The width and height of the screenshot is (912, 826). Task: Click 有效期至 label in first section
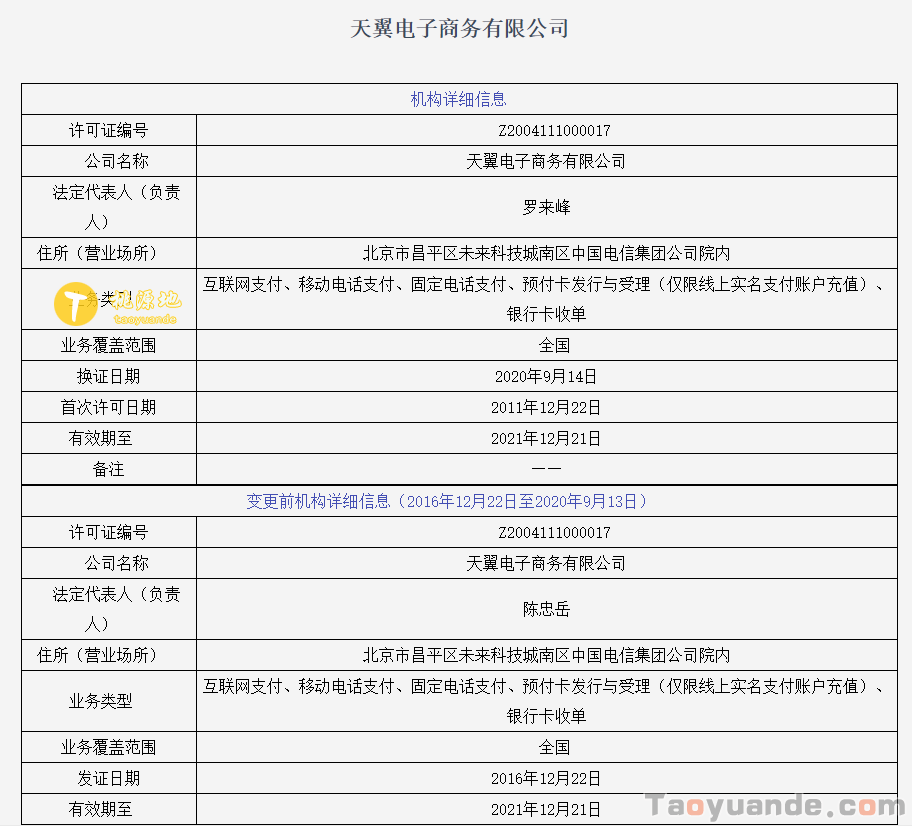[x=101, y=437]
